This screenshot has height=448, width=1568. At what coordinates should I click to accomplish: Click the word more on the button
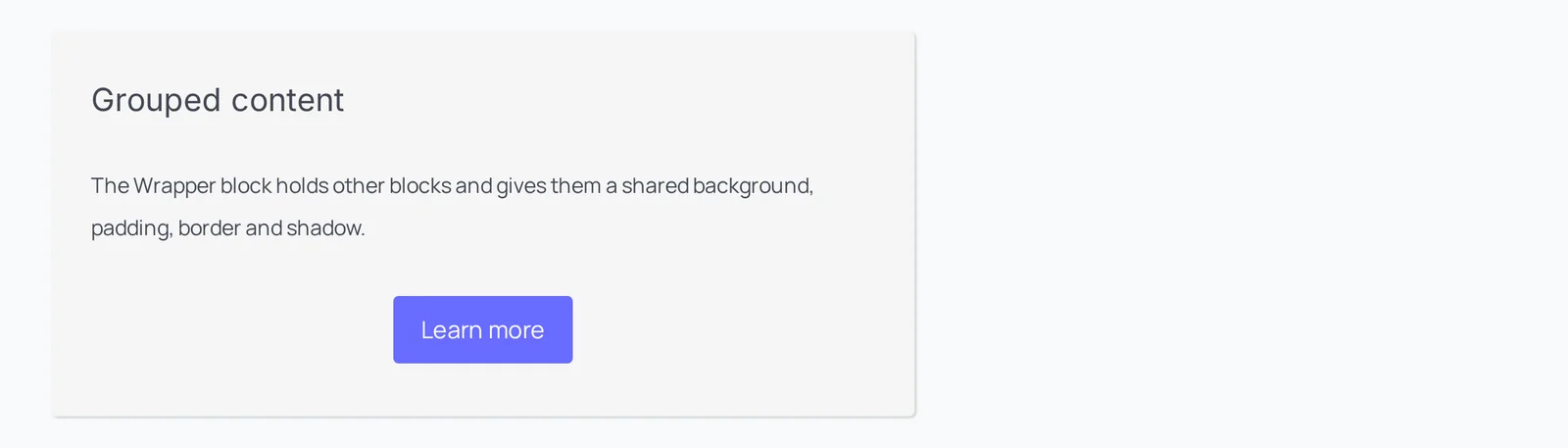(x=516, y=330)
